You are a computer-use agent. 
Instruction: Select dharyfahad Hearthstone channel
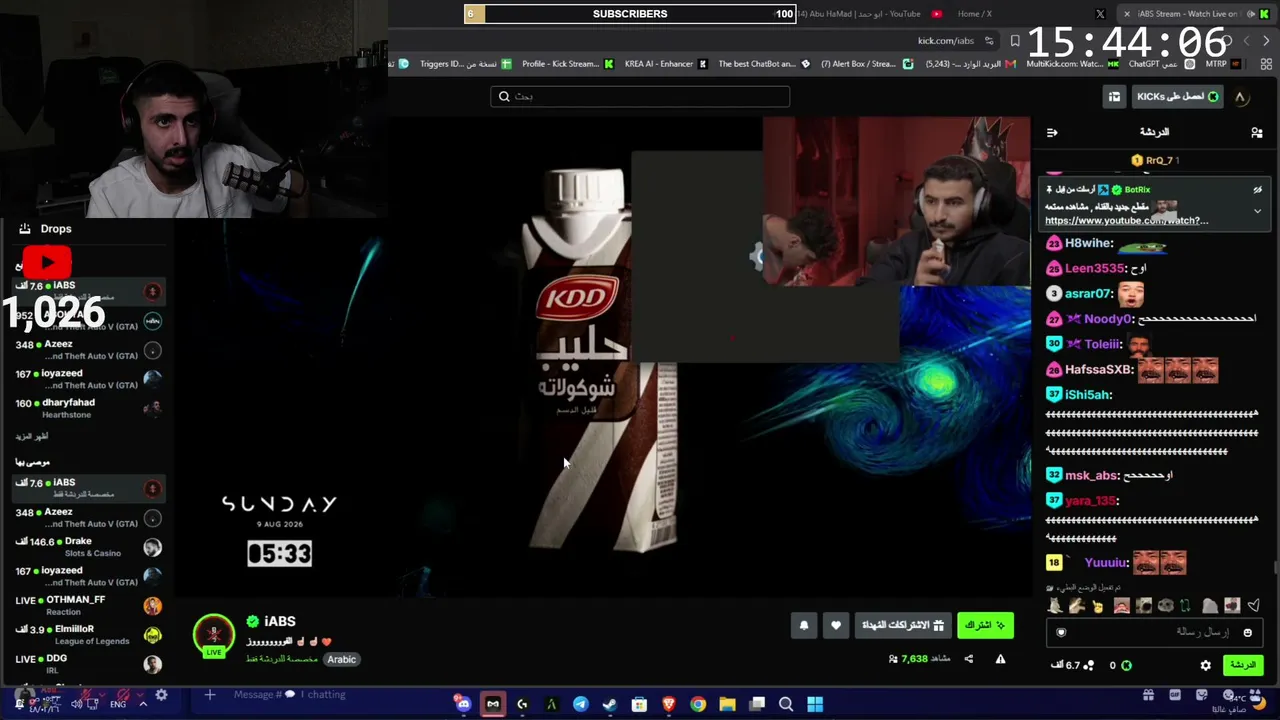(89, 408)
